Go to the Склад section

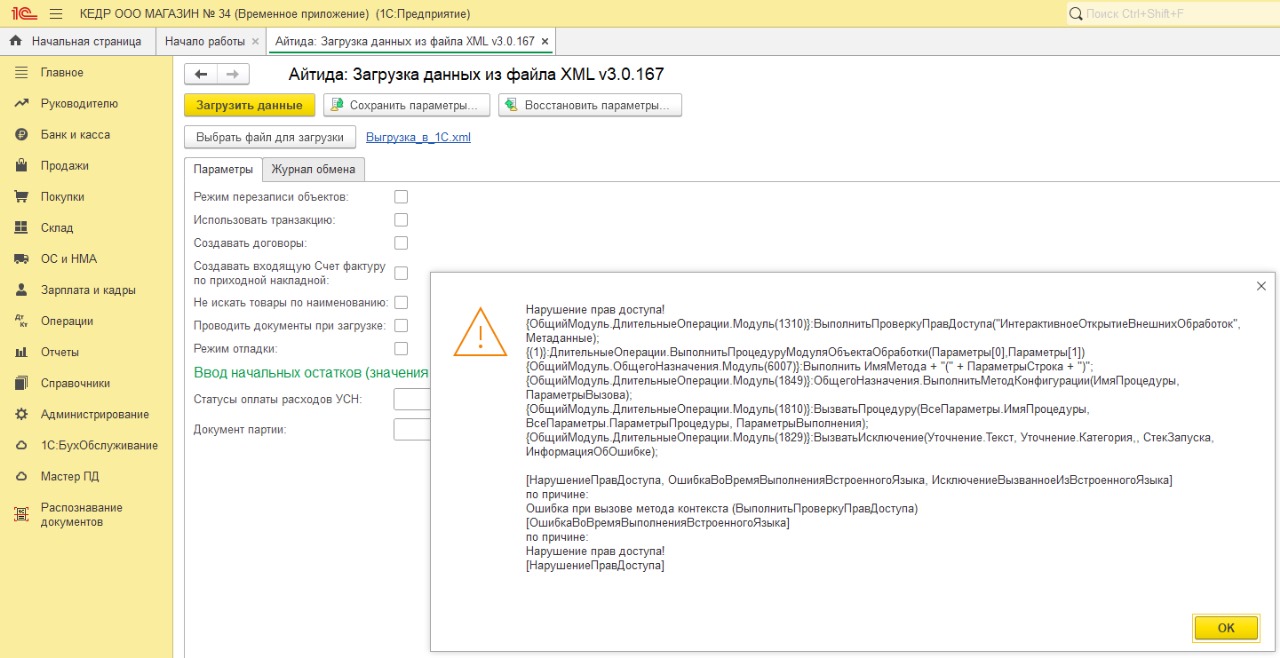point(57,228)
